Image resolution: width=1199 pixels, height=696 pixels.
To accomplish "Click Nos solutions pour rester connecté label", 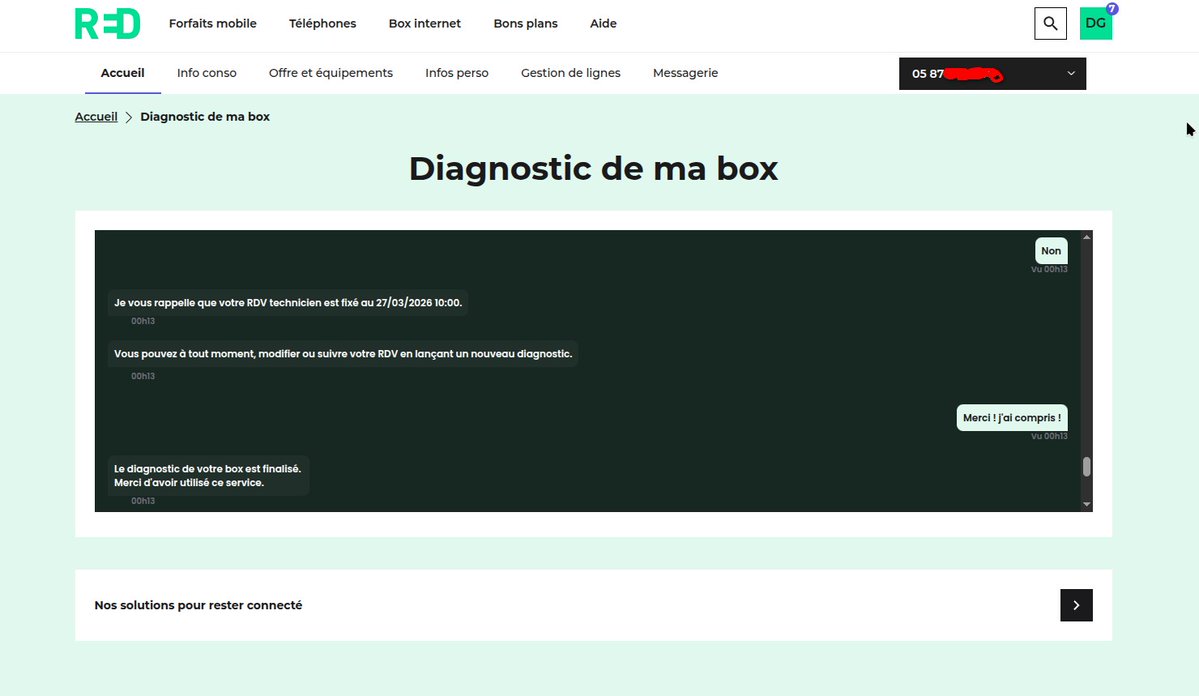I will pyautogui.click(x=198, y=605).
